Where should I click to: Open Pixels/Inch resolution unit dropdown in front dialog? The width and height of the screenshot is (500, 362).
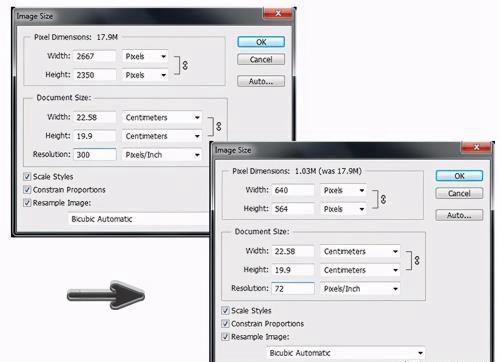pos(360,289)
